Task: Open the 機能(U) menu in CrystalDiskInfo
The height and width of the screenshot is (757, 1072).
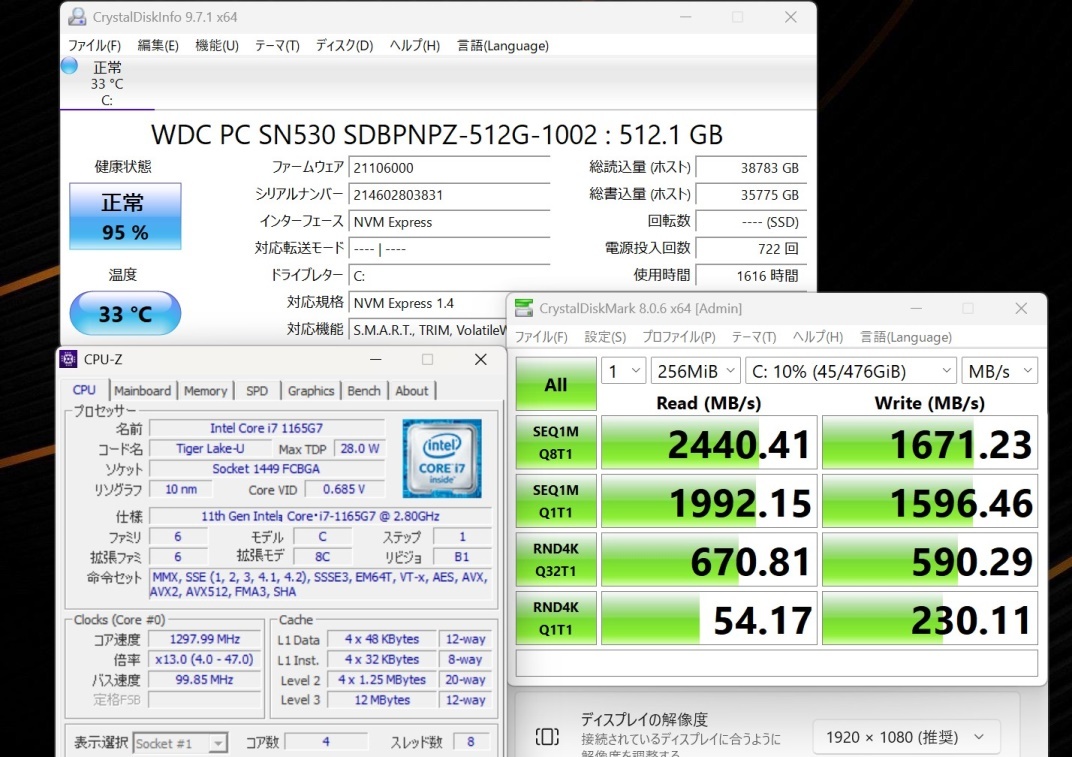Action: click(x=217, y=46)
